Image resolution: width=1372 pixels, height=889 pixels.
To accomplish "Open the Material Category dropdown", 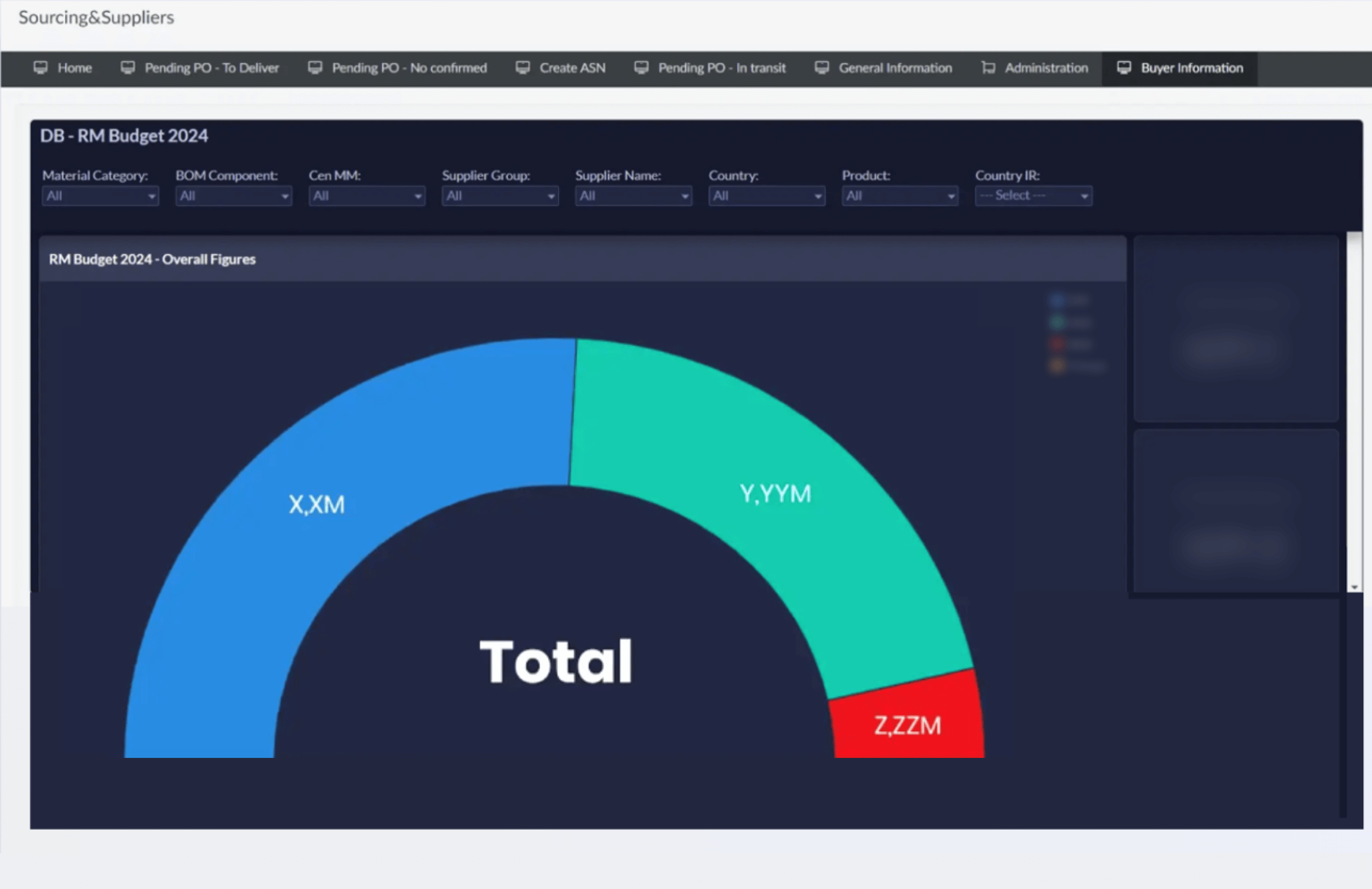I will [x=100, y=196].
